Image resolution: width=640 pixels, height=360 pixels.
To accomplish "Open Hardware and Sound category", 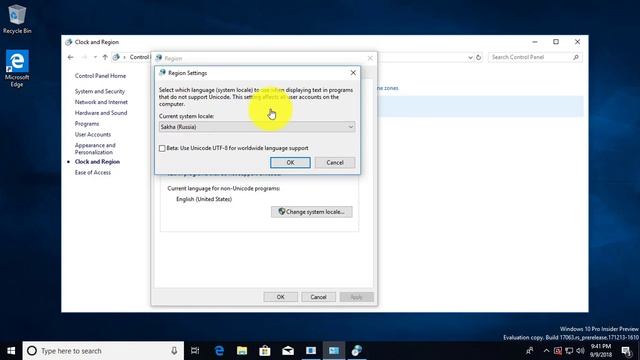I will (101, 113).
